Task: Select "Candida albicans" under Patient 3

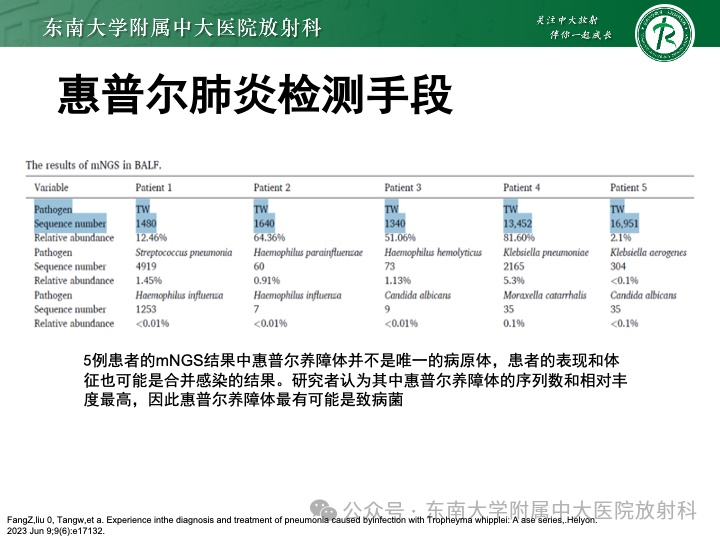Action: [x=418, y=295]
